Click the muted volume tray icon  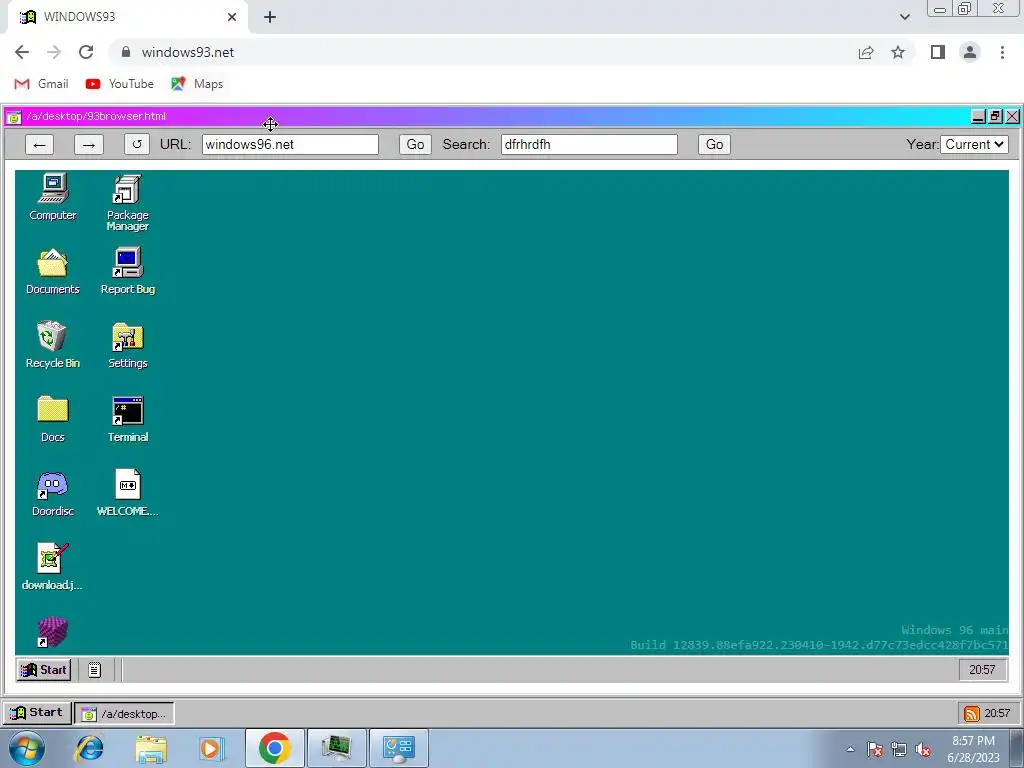[x=923, y=750]
